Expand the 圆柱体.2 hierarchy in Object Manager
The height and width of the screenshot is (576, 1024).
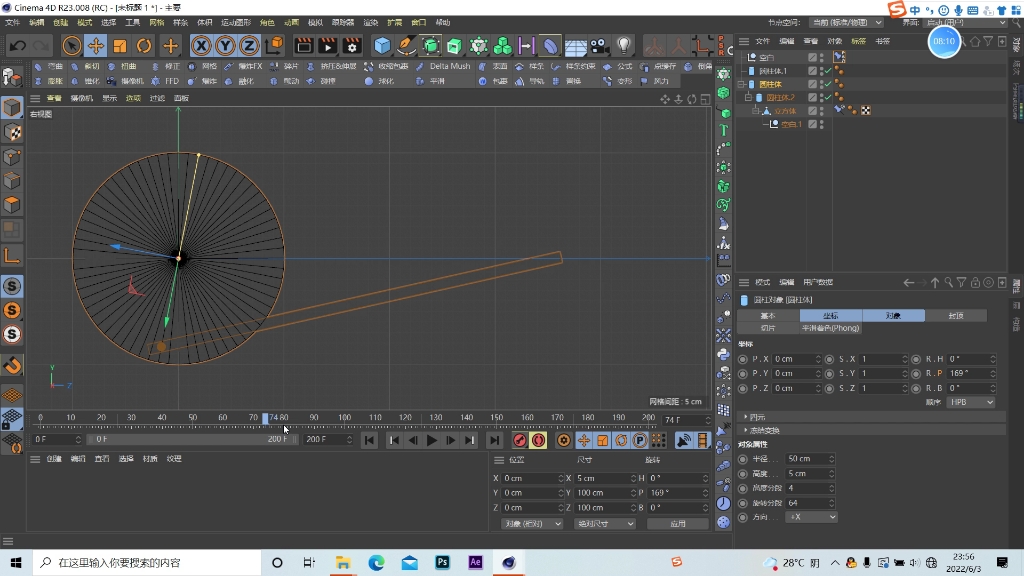coord(749,96)
